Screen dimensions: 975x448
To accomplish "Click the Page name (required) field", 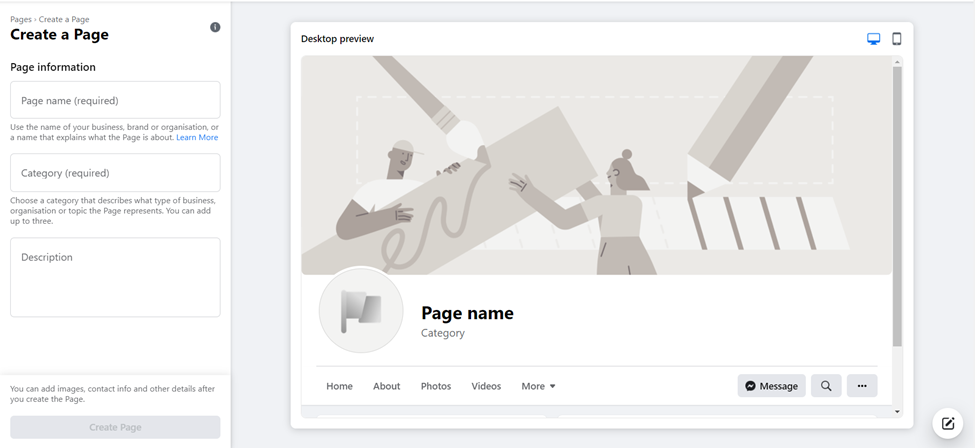I will click(115, 100).
